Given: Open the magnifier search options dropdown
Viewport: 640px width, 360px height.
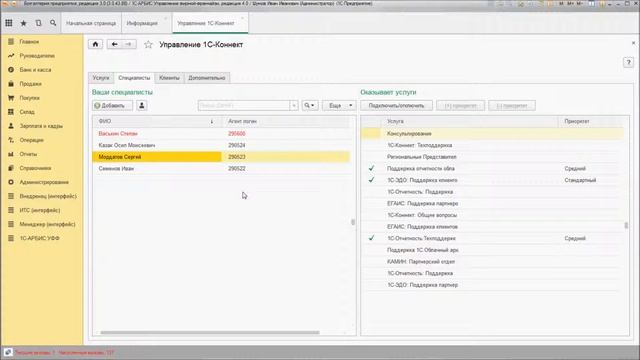Looking at the screenshot, I should point(310,106).
